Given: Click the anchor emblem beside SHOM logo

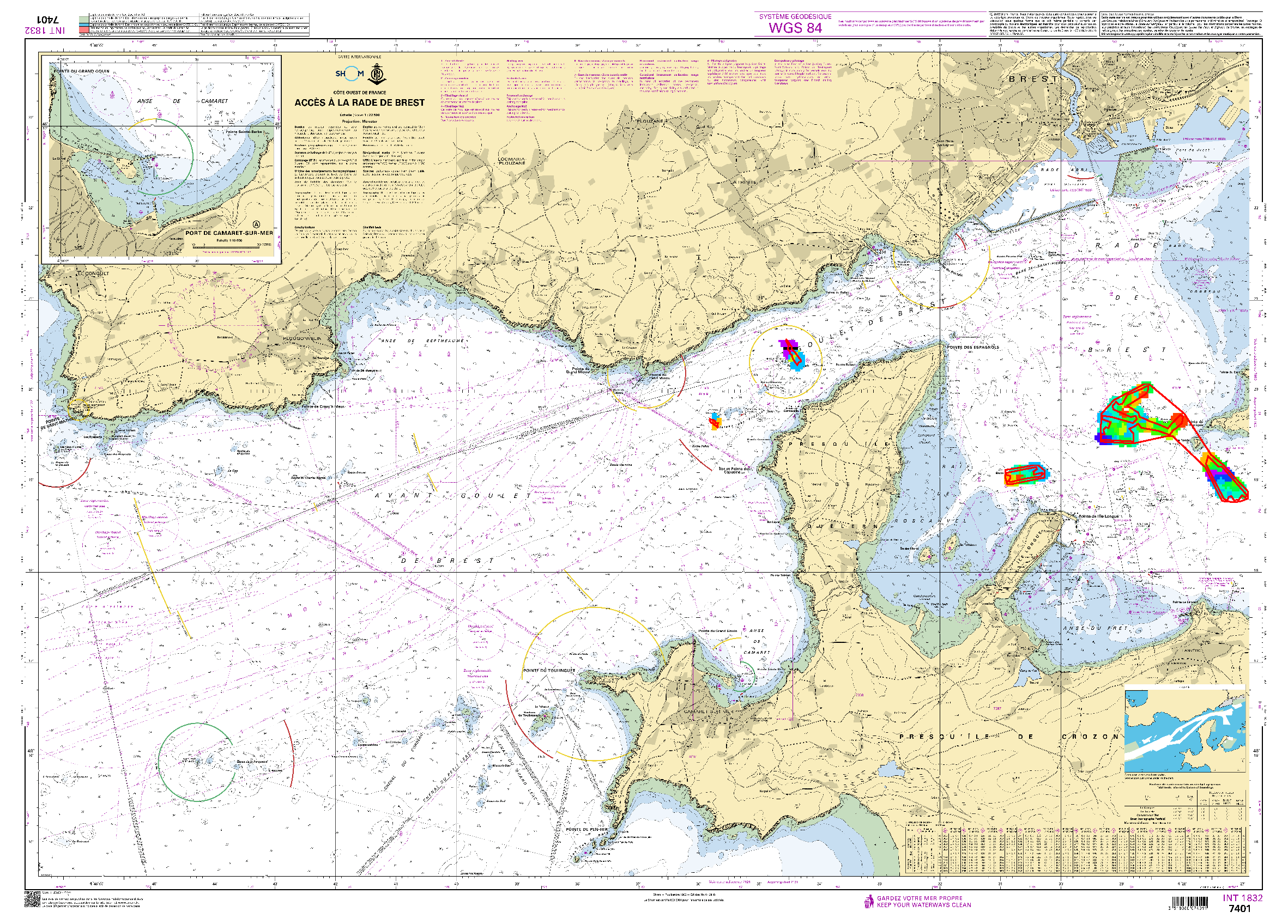Looking at the screenshot, I should click(x=377, y=73).
